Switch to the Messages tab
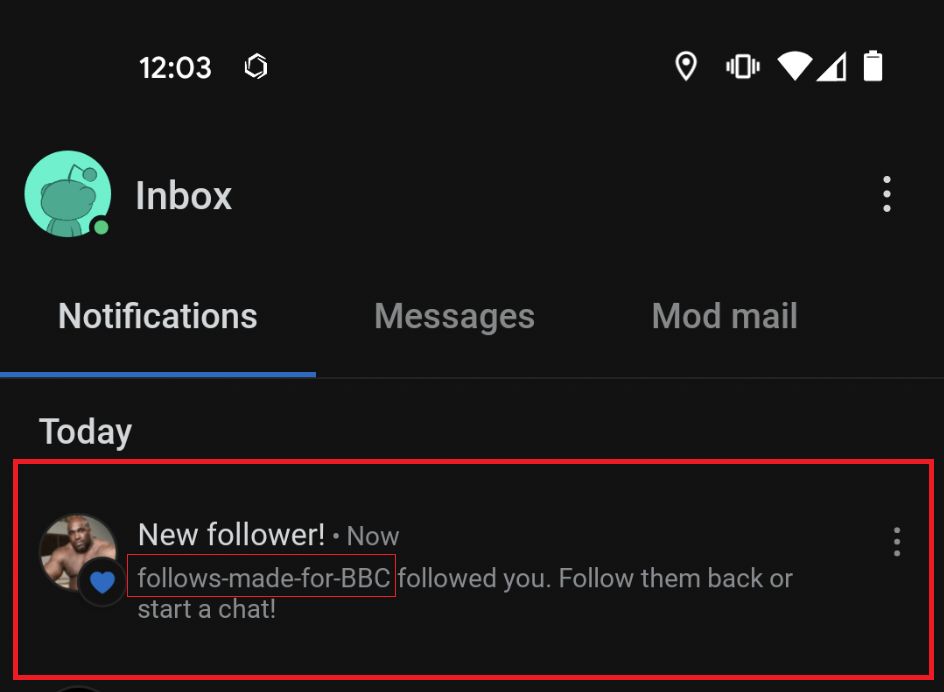Viewport: 944px width, 692px height. (454, 315)
